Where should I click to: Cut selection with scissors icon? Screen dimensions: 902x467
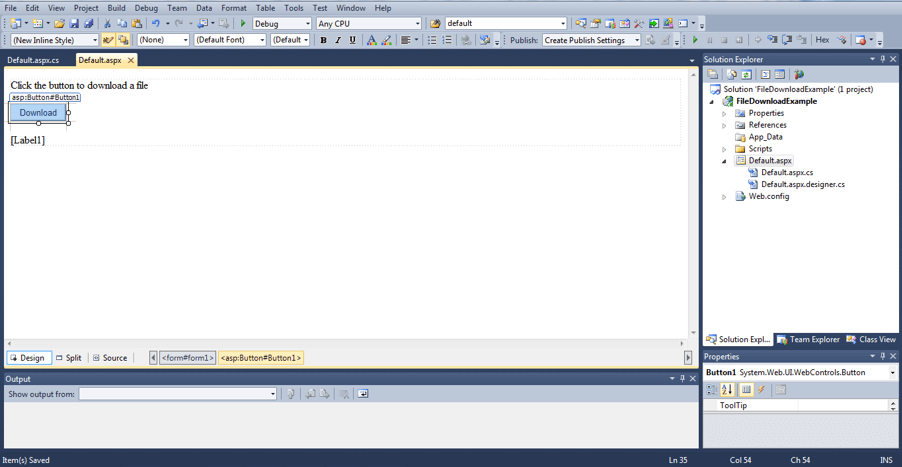(107, 24)
